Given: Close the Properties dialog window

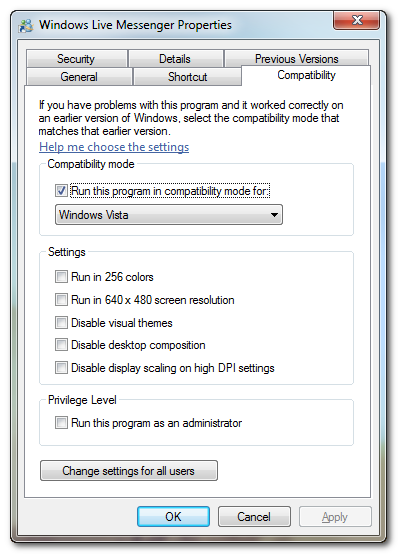Looking at the screenshot, I should point(356,20).
